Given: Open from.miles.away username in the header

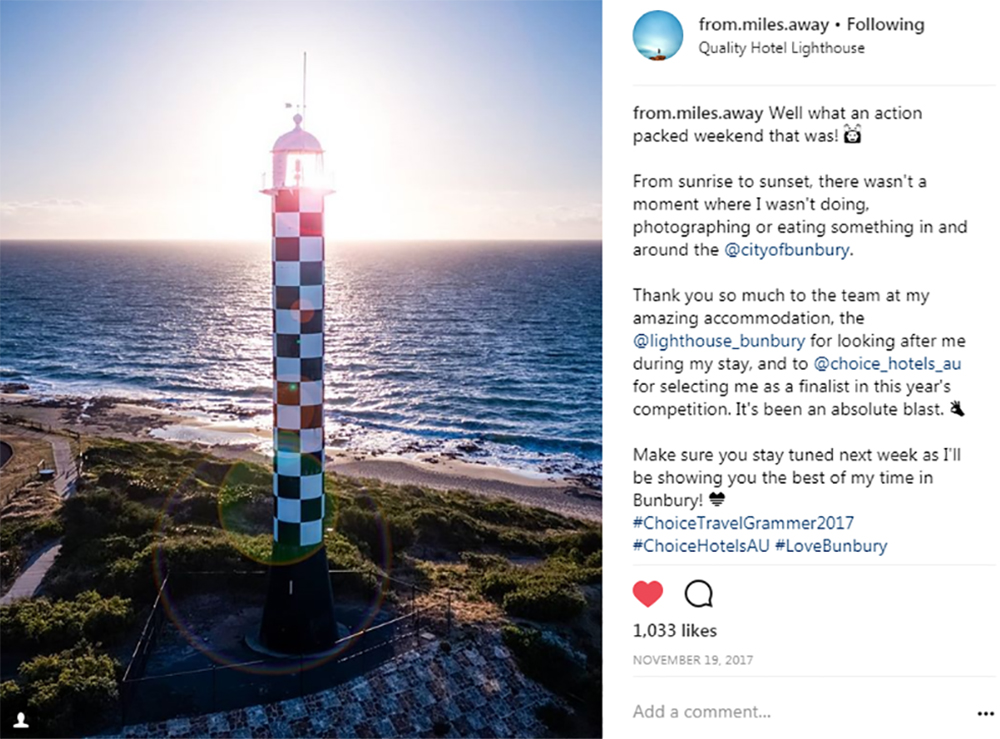Looking at the screenshot, I should pos(763,24).
